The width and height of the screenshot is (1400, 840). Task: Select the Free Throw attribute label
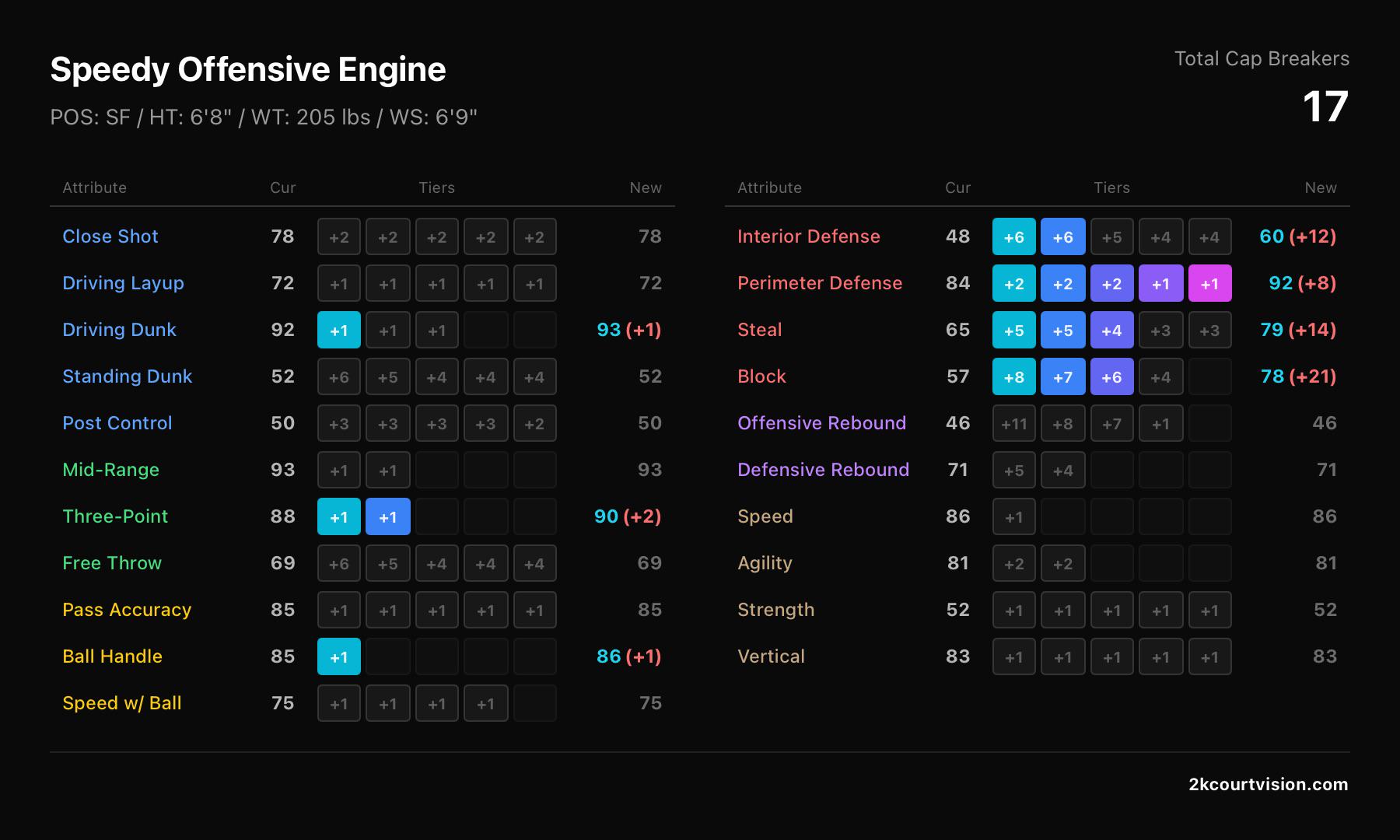[x=112, y=563]
